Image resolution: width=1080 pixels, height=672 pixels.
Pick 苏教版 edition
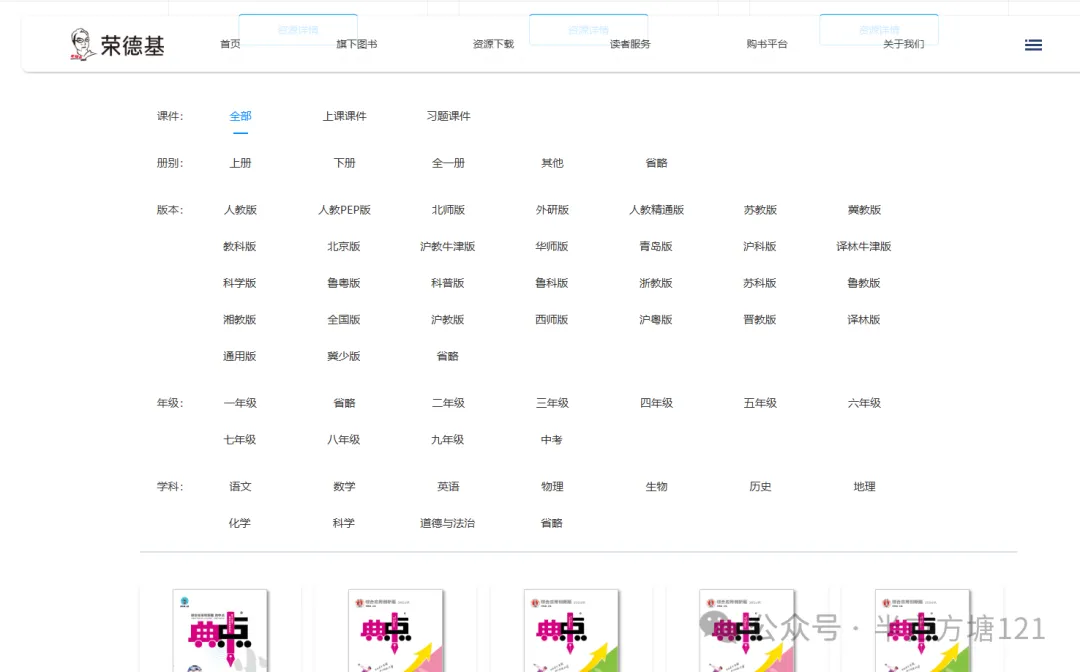tap(760, 210)
